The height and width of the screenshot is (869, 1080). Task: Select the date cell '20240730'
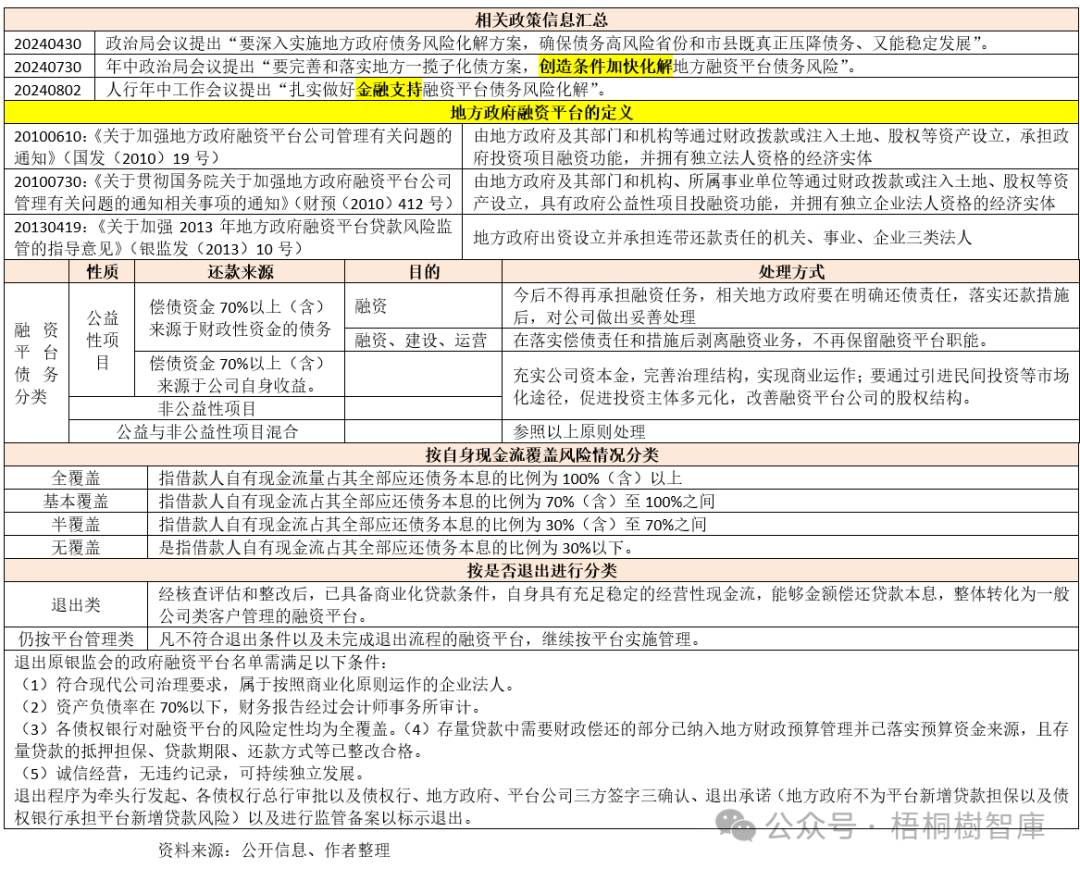(48, 67)
